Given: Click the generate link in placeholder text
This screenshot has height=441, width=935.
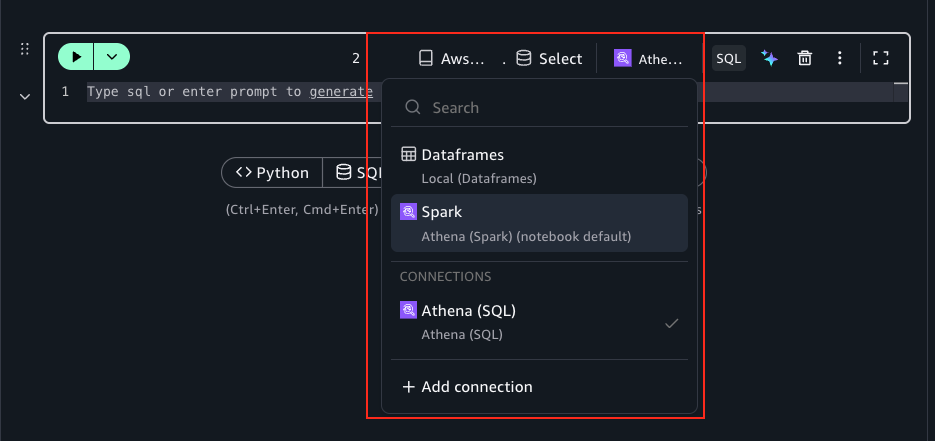Looking at the screenshot, I should tap(341, 92).
